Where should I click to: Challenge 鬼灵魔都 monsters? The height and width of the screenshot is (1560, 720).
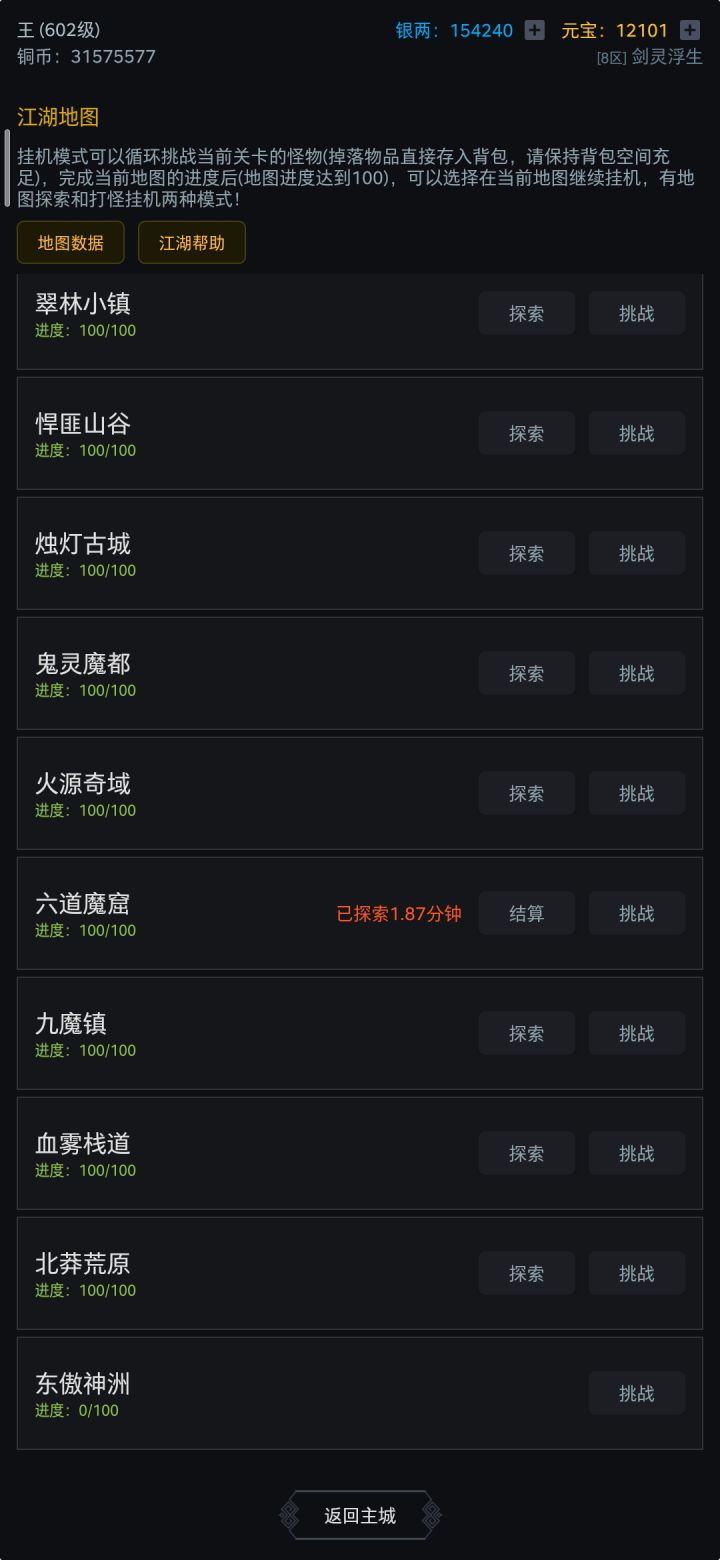pyautogui.click(x=636, y=673)
